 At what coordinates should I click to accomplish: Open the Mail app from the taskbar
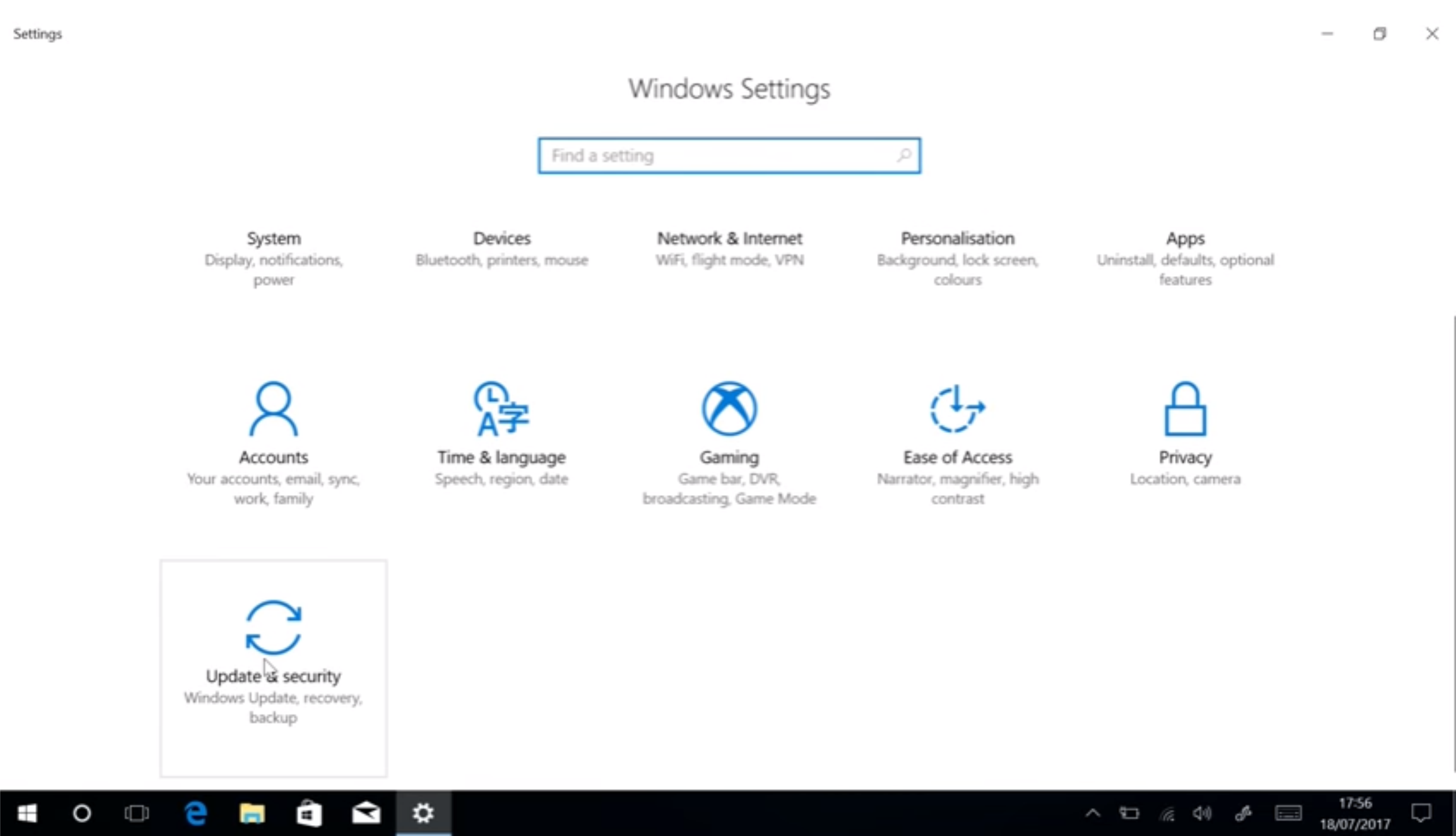366,813
